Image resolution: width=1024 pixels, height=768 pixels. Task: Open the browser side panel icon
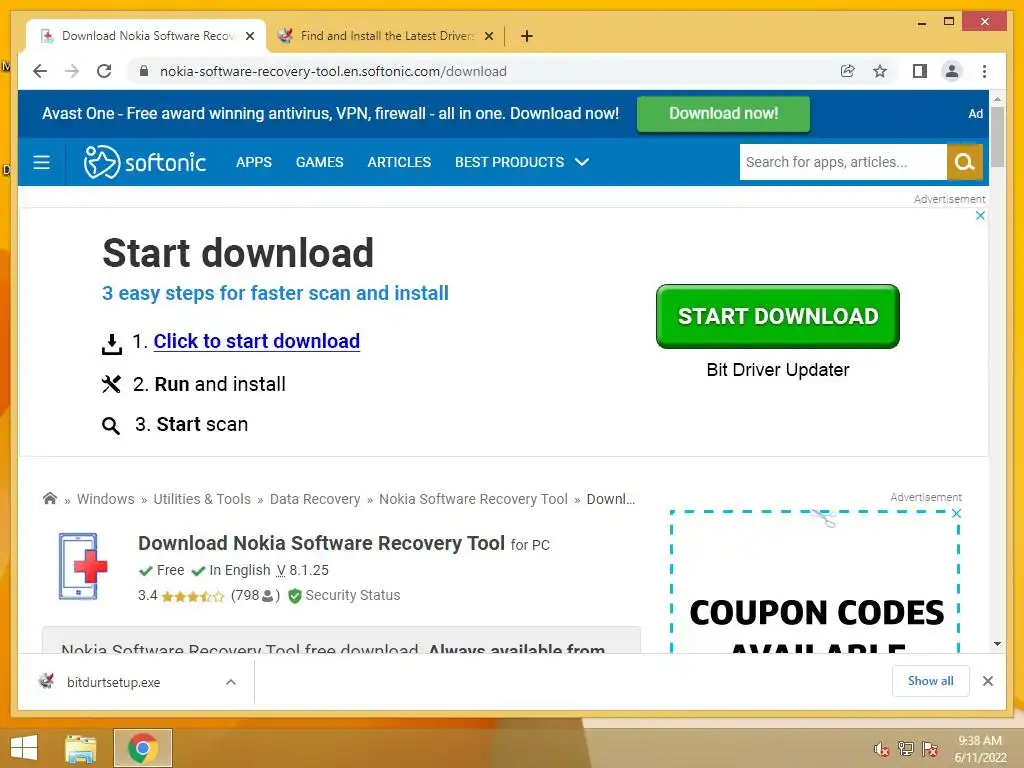click(x=920, y=71)
